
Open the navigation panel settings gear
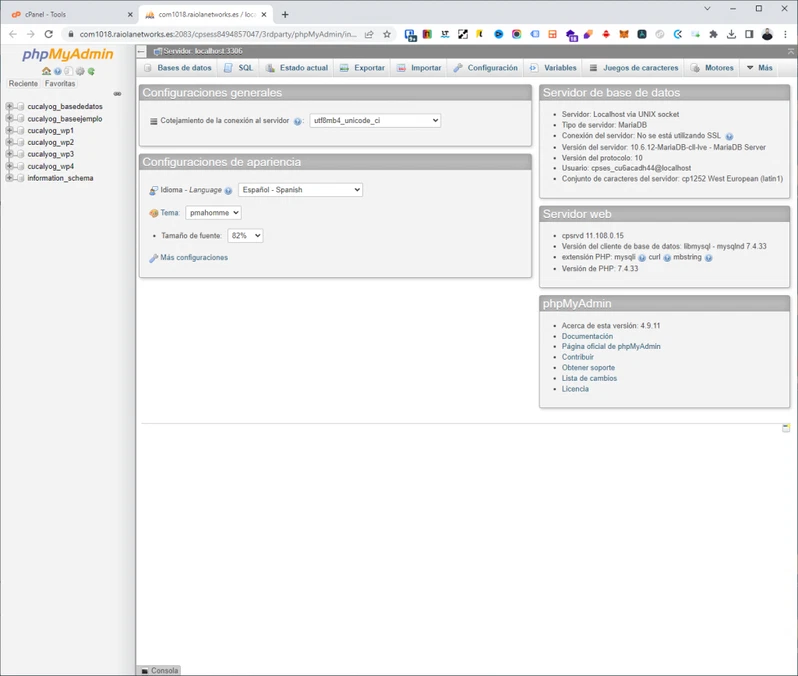80,71
